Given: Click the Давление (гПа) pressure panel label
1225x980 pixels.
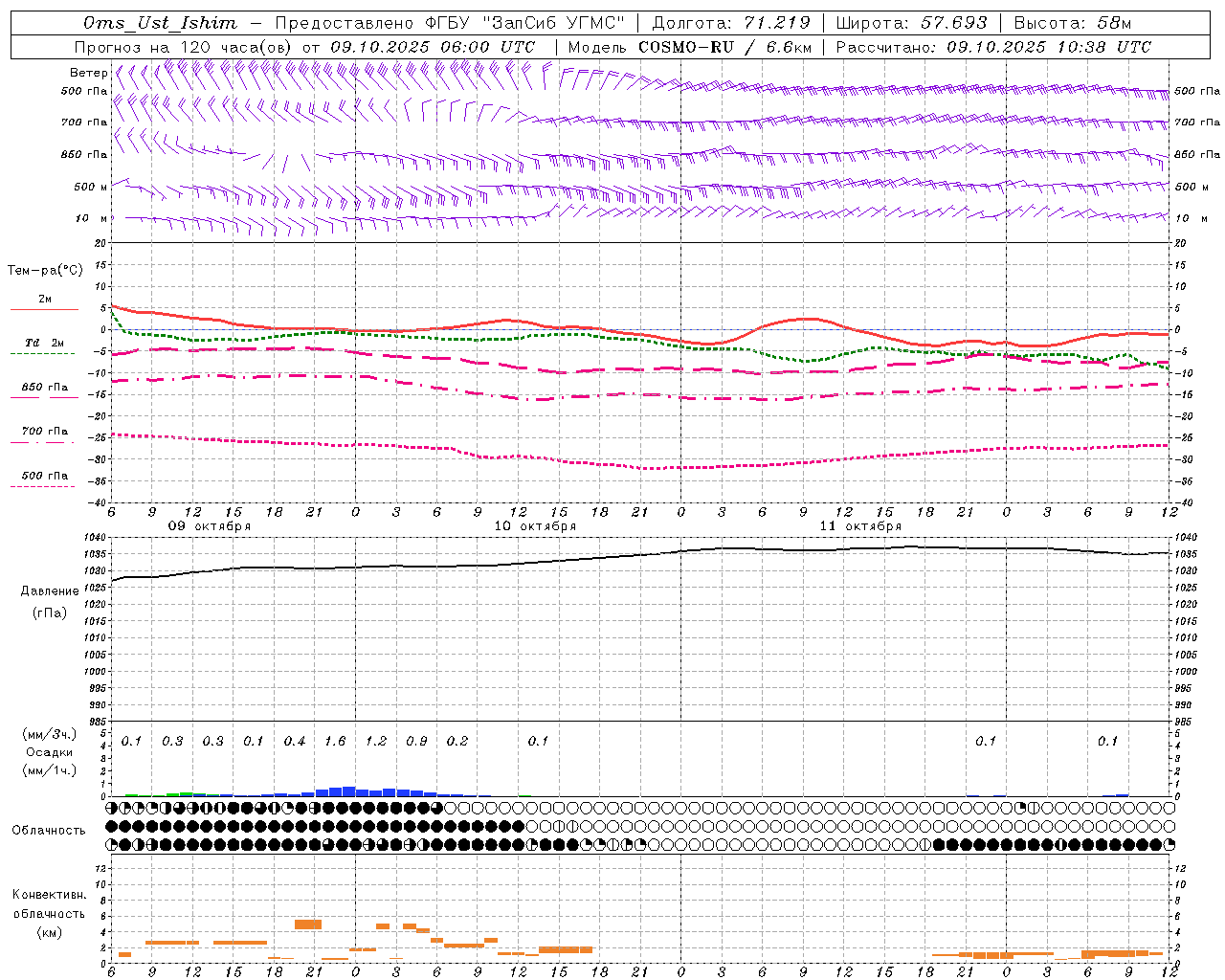Looking at the screenshot, I should 50,601.
